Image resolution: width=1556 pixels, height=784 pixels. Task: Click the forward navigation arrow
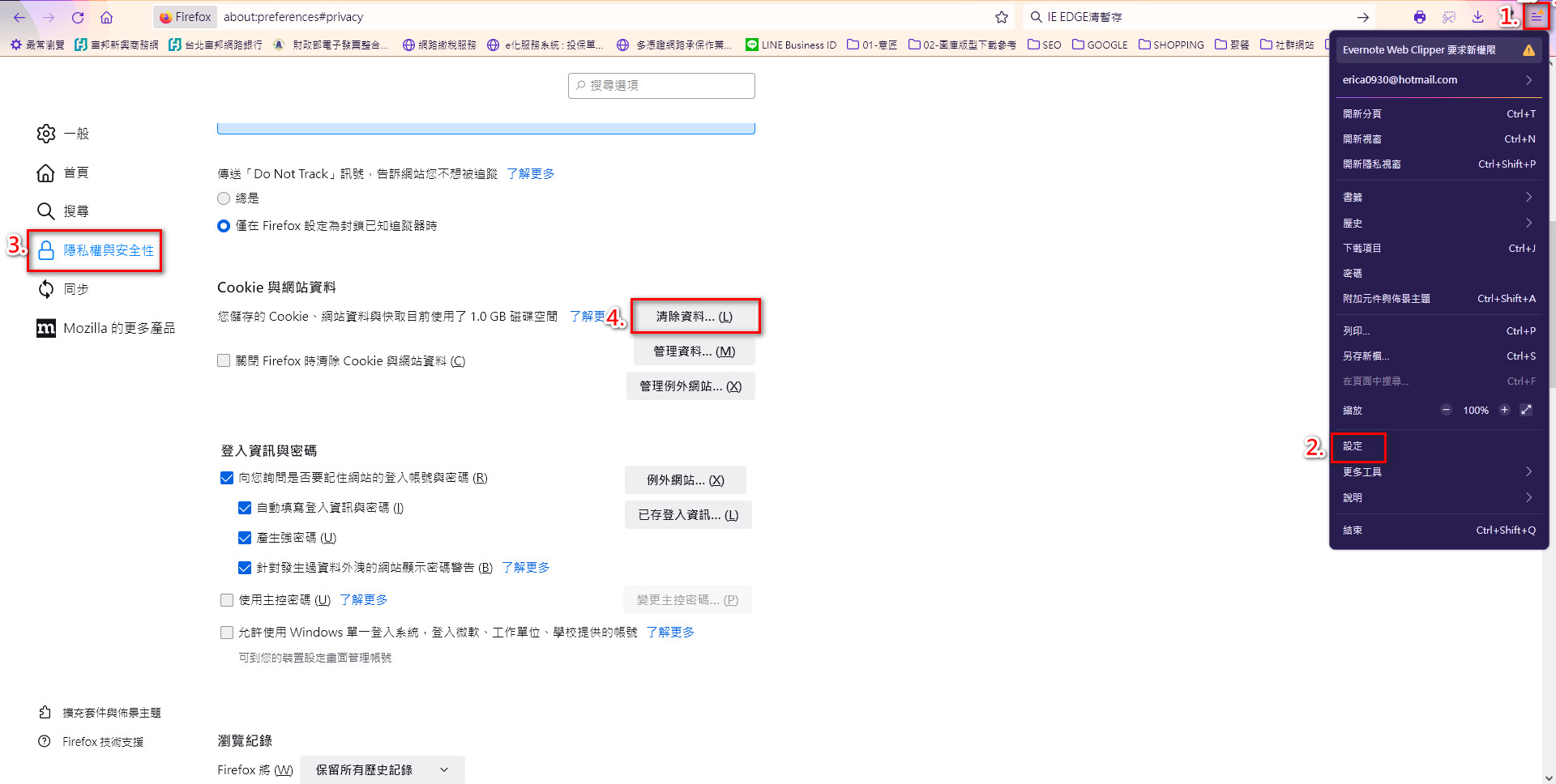[49, 17]
